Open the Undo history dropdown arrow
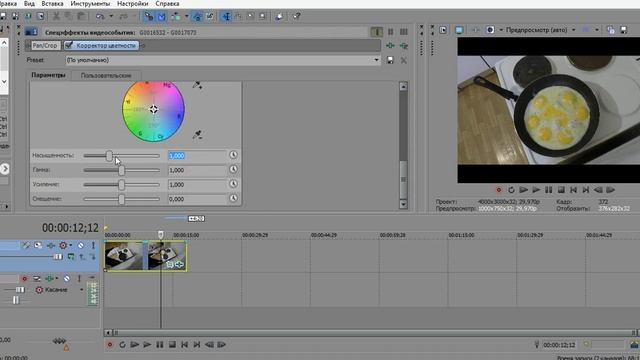 click(x=111, y=16)
